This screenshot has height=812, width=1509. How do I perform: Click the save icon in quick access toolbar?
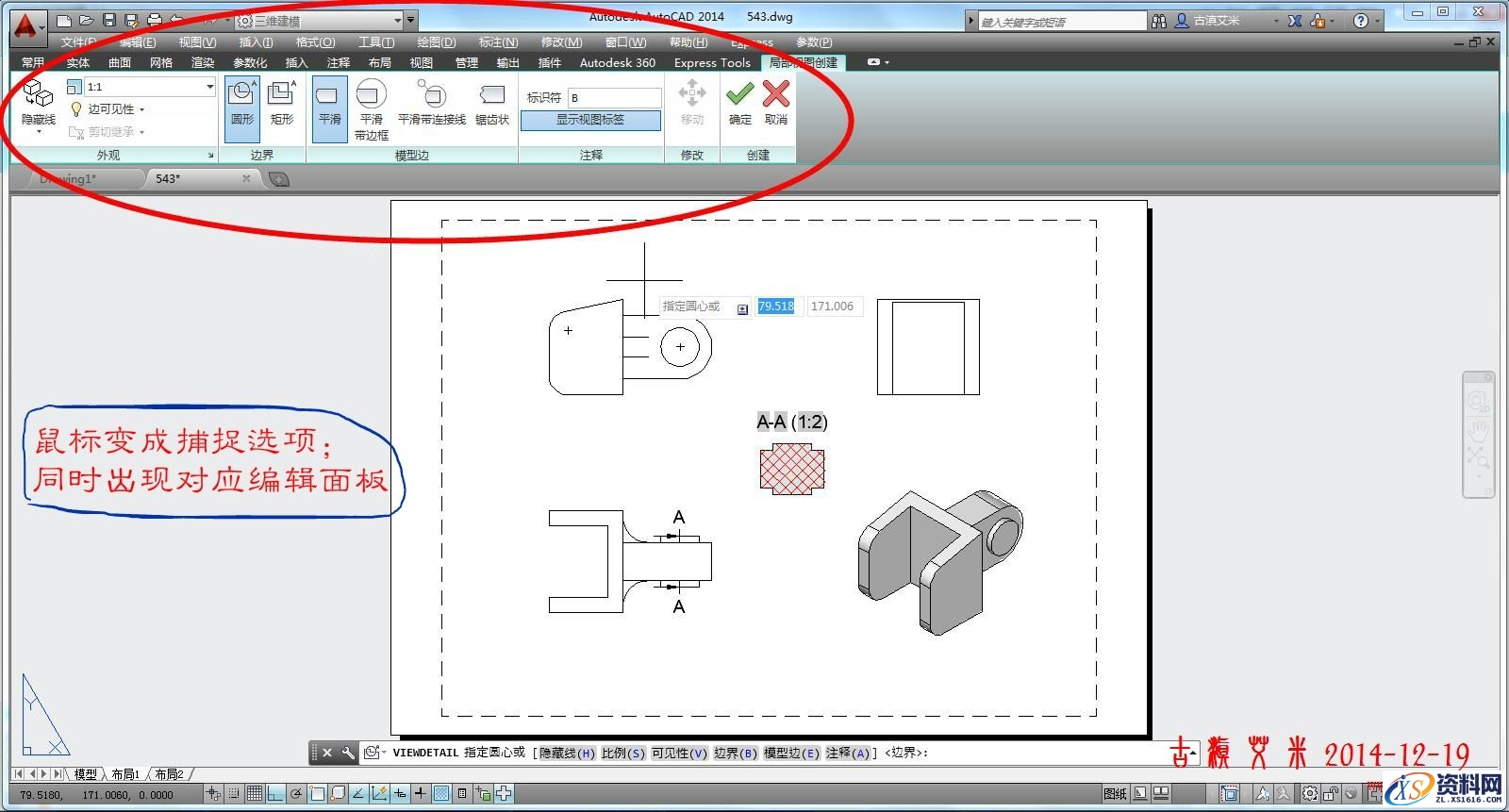point(109,20)
